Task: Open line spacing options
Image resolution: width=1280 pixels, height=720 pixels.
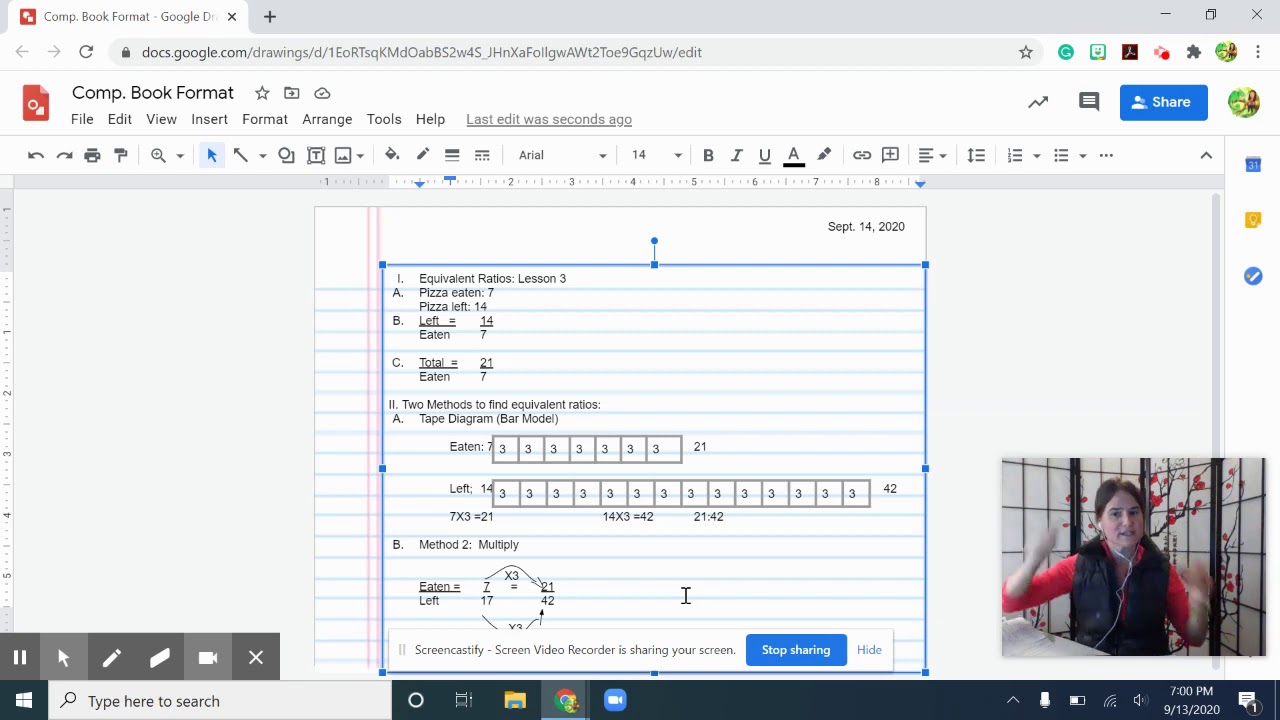Action: [x=976, y=155]
